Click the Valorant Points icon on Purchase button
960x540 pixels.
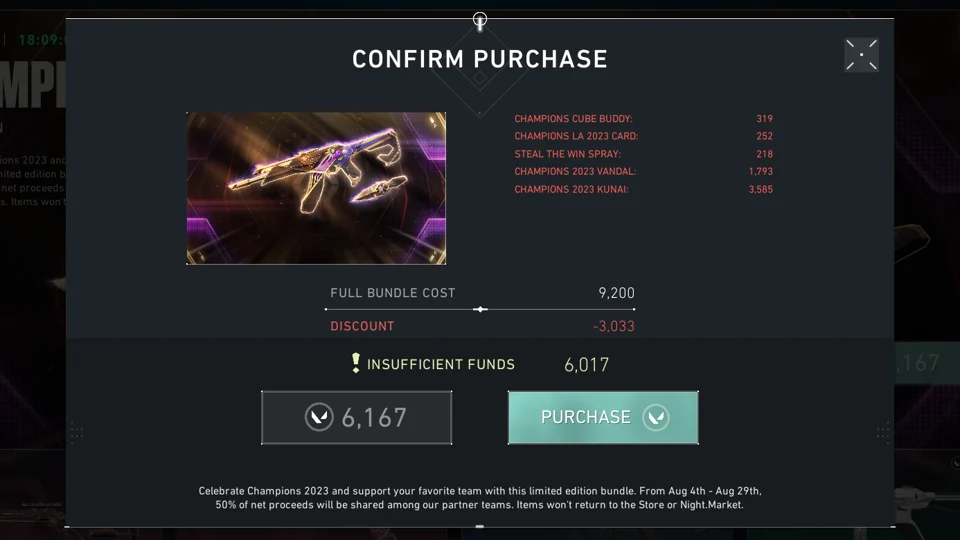pos(656,417)
